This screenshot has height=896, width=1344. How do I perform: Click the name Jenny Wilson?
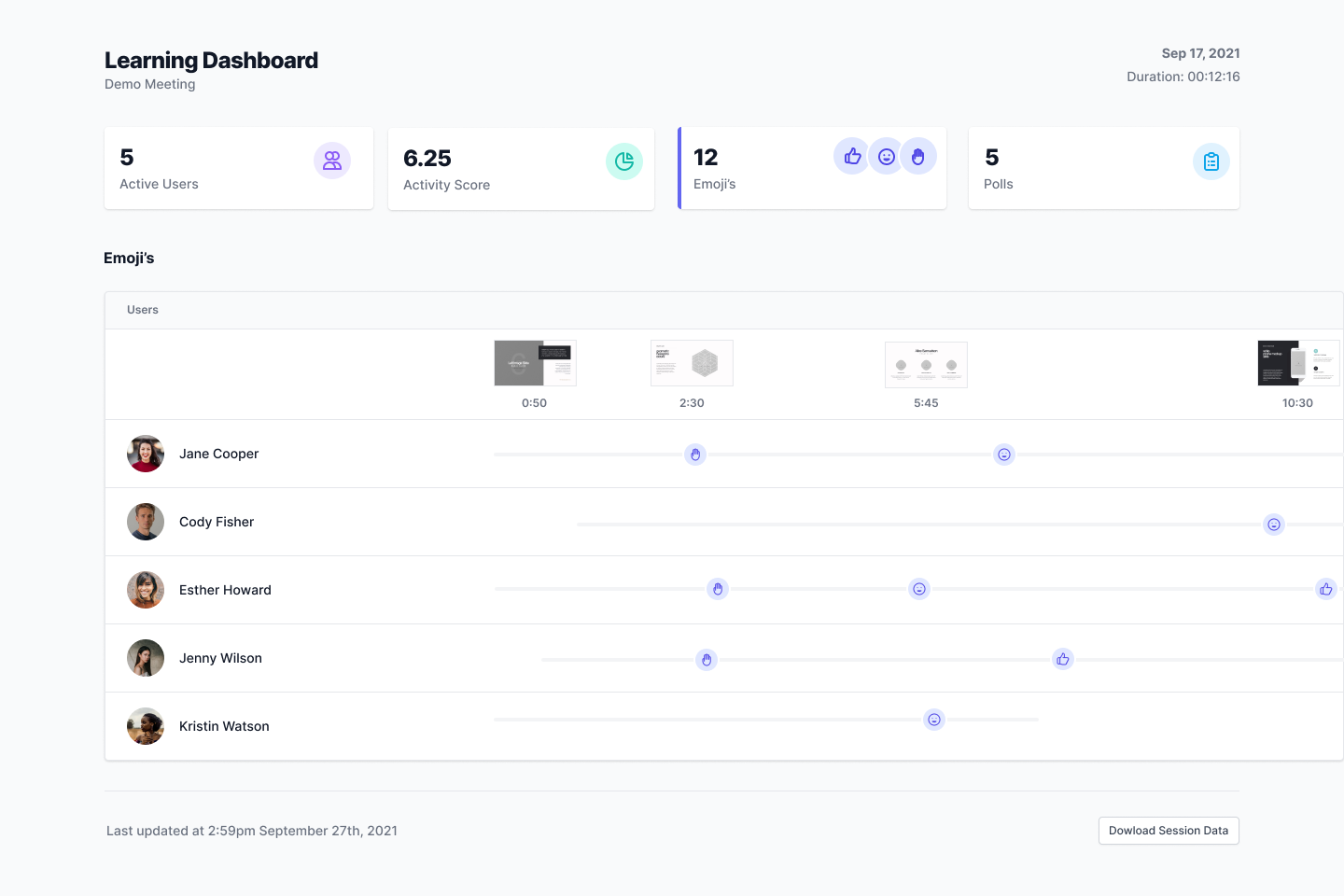pos(220,658)
